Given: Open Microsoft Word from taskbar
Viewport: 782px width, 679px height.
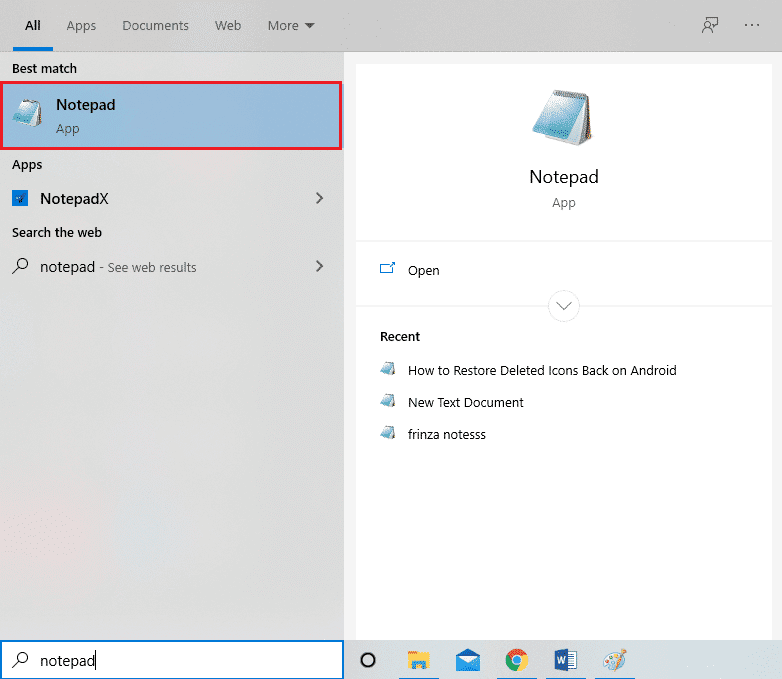Looking at the screenshot, I should point(565,660).
